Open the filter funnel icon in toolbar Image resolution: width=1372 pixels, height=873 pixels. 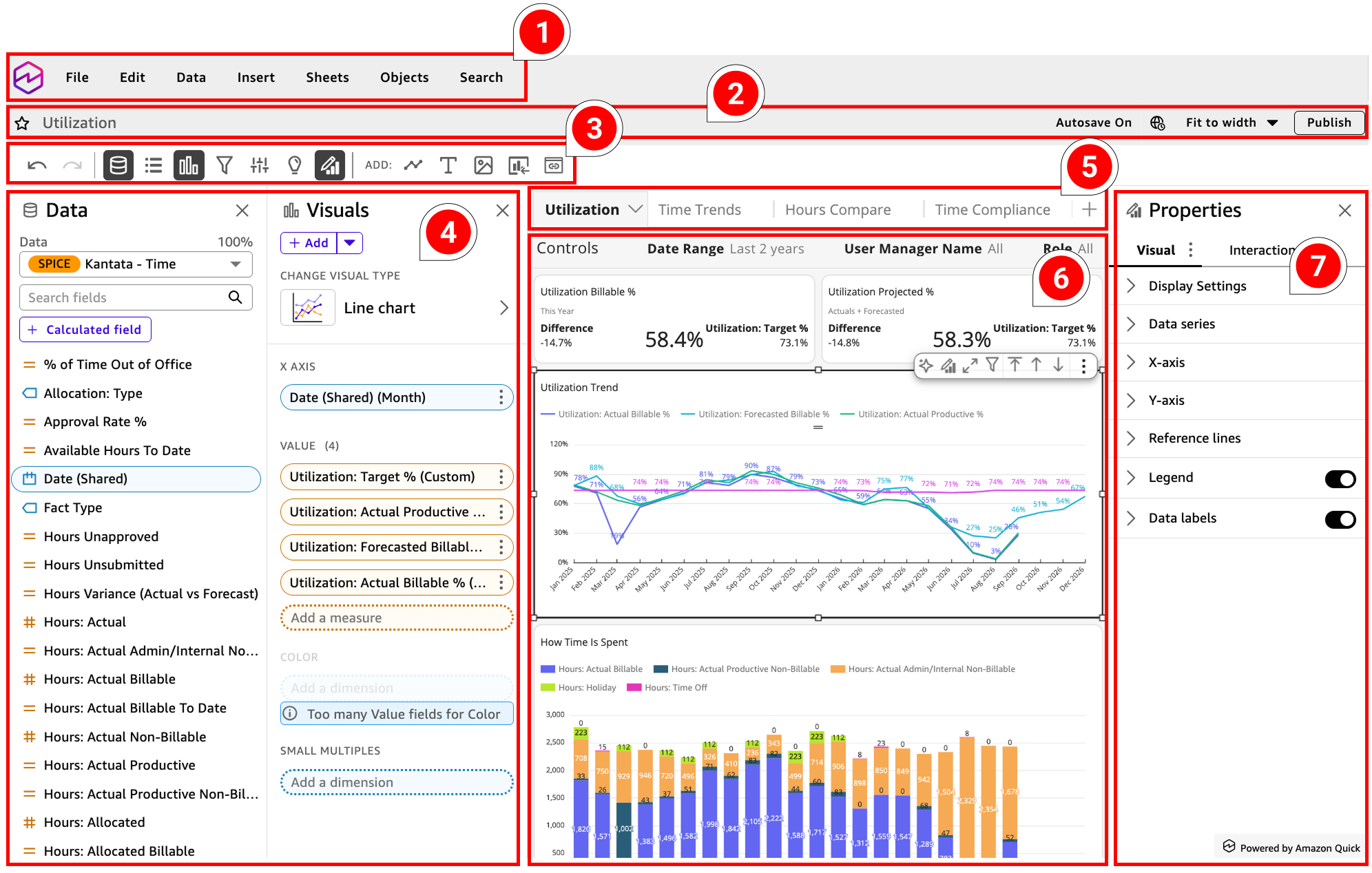click(x=224, y=165)
